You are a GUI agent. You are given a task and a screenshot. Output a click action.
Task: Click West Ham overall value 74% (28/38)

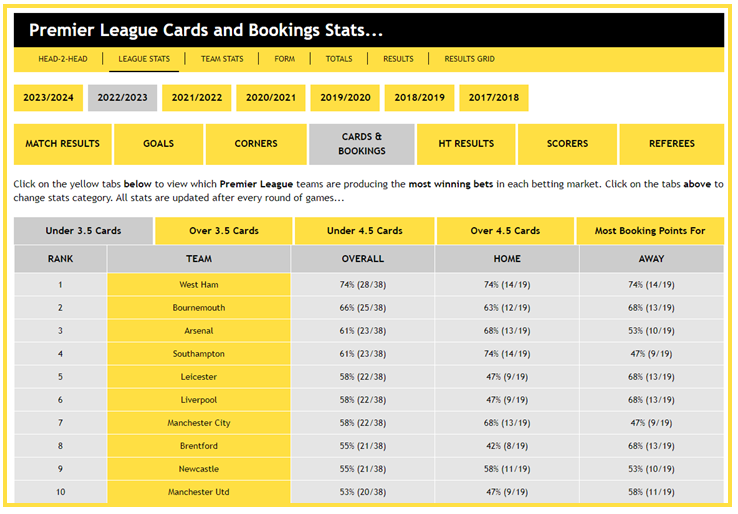(362, 285)
